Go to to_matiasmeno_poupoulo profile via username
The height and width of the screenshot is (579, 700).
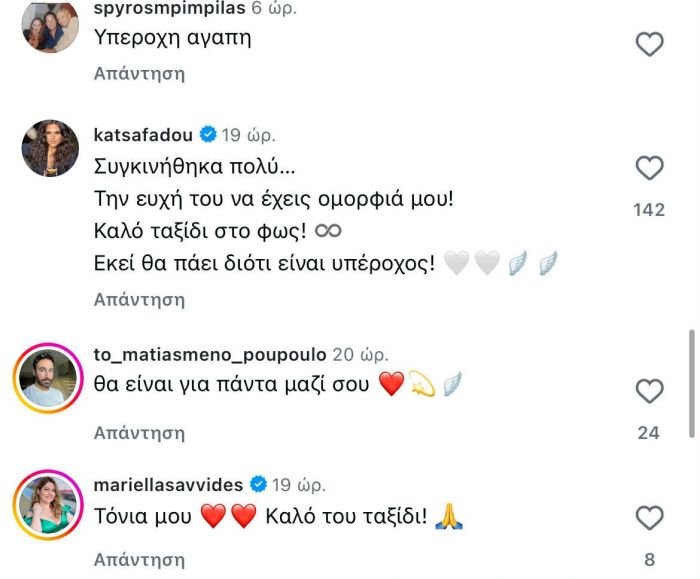coord(209,355)
